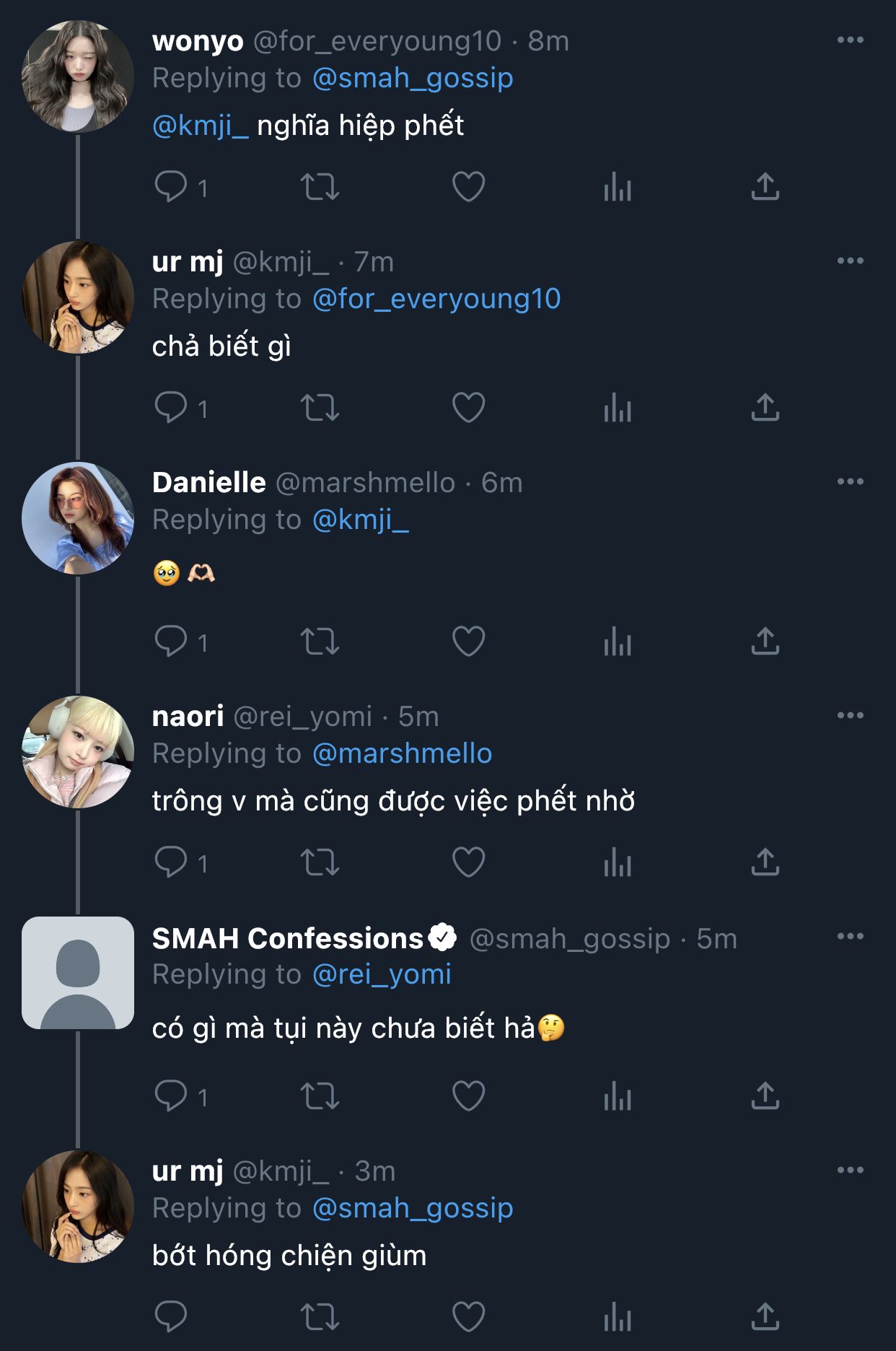Viewport: 896px width, 1351px height.
Task: Share ur mj's 'bớt hóng chiện giùm' tweet
Action: point(765,1317)
